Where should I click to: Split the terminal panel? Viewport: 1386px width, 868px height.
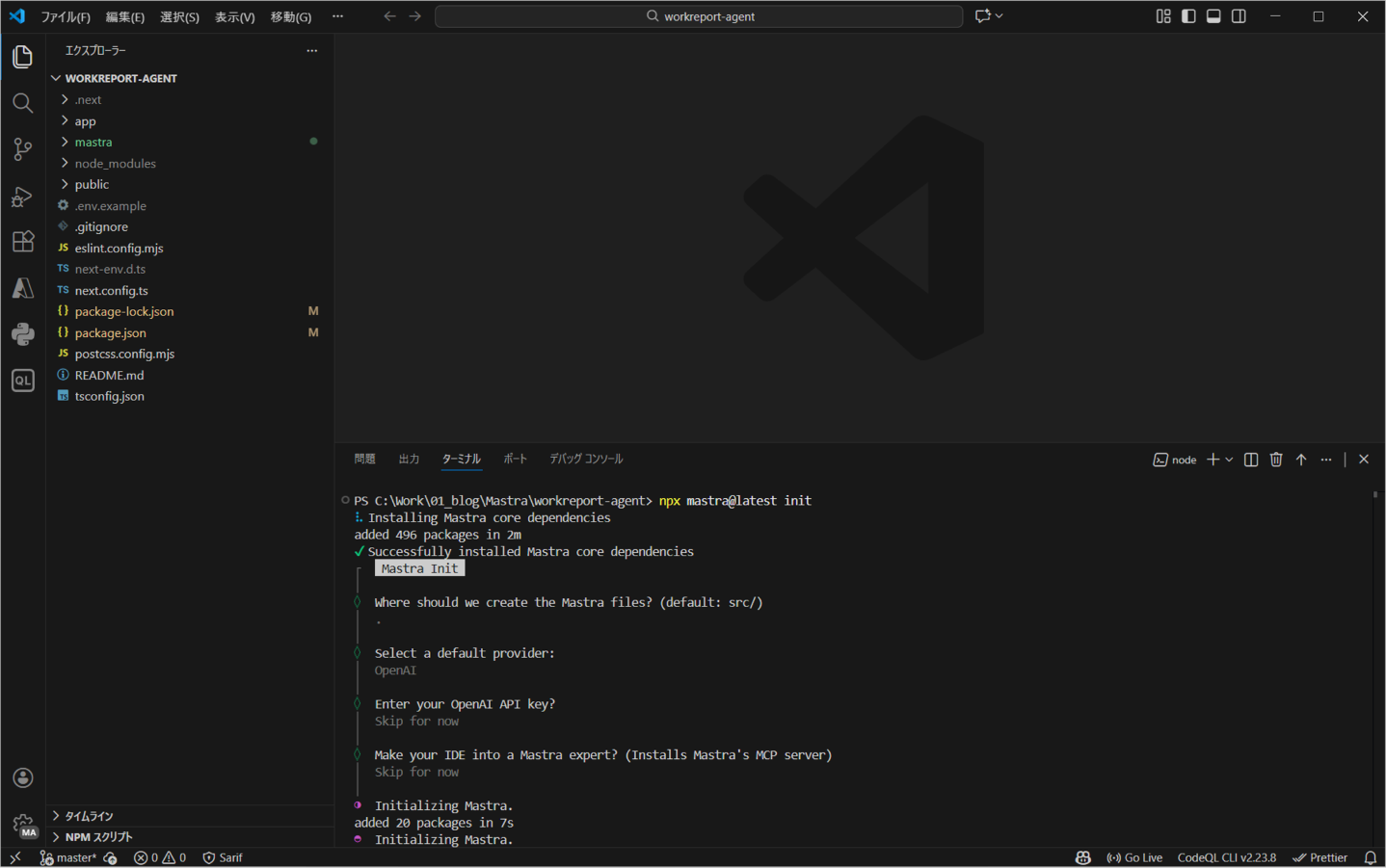click(x=1250, y=460)
